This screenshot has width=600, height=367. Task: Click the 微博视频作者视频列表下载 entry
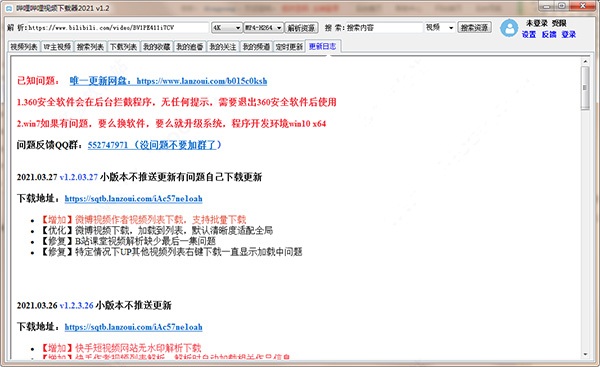[143, 220]
